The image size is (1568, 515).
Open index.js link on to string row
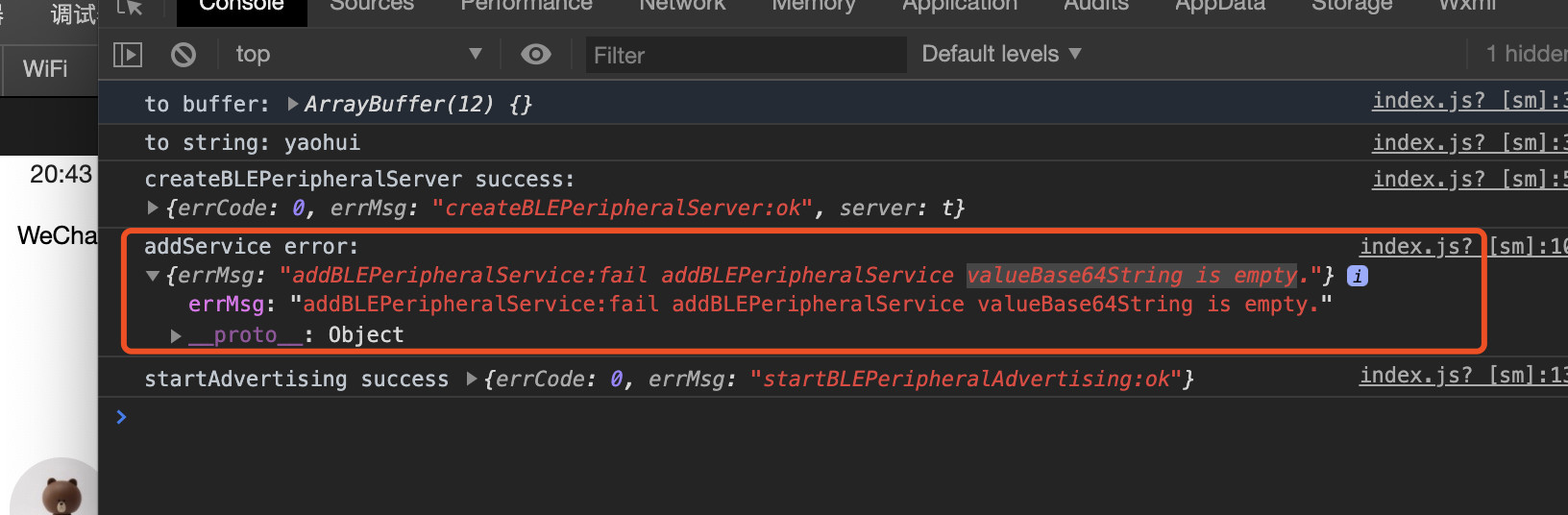[x=1469, y=142]
